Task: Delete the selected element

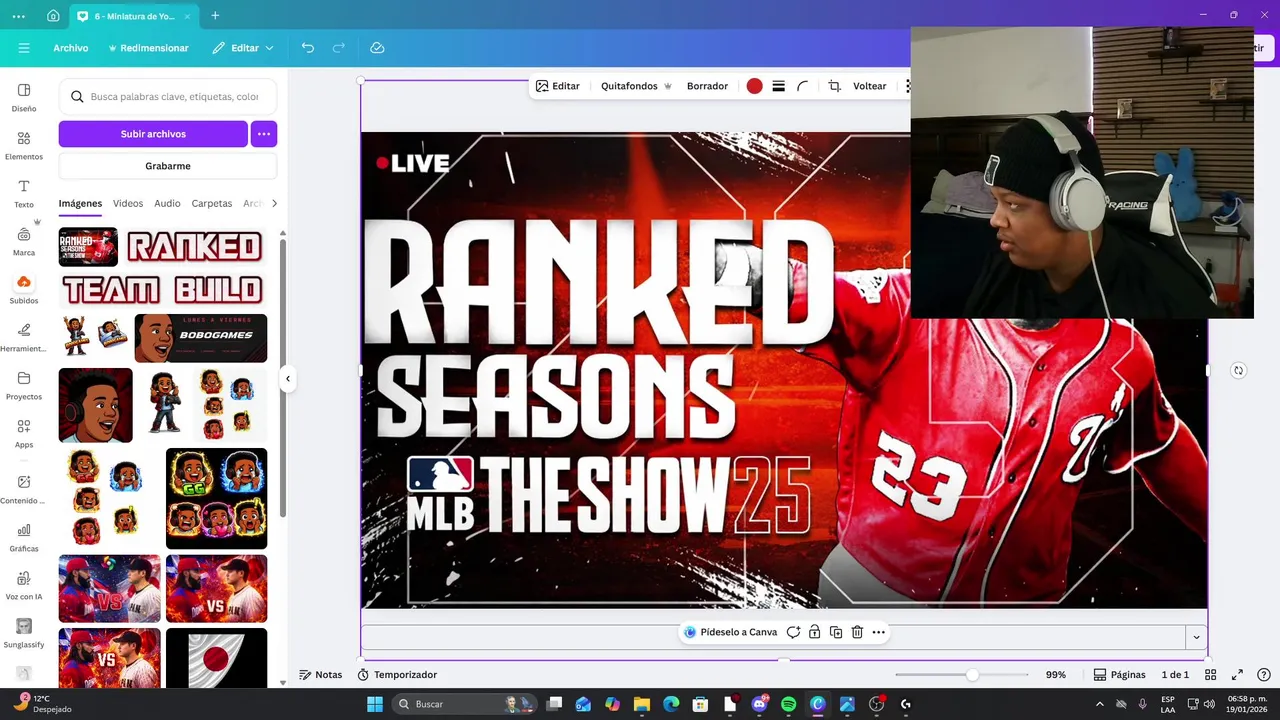Action: click(857, 632)
